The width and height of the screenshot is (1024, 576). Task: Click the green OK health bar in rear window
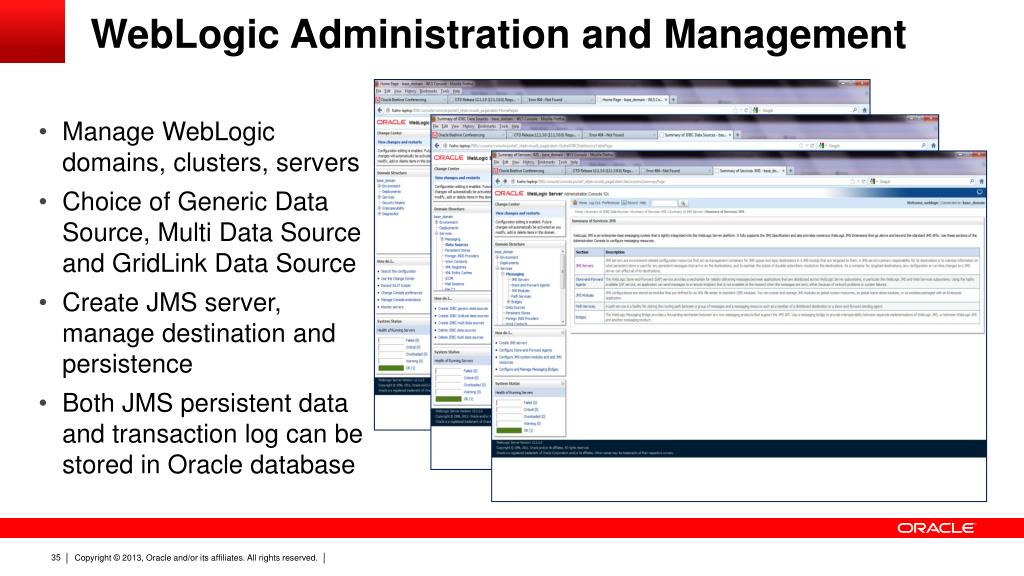point(391,368)
